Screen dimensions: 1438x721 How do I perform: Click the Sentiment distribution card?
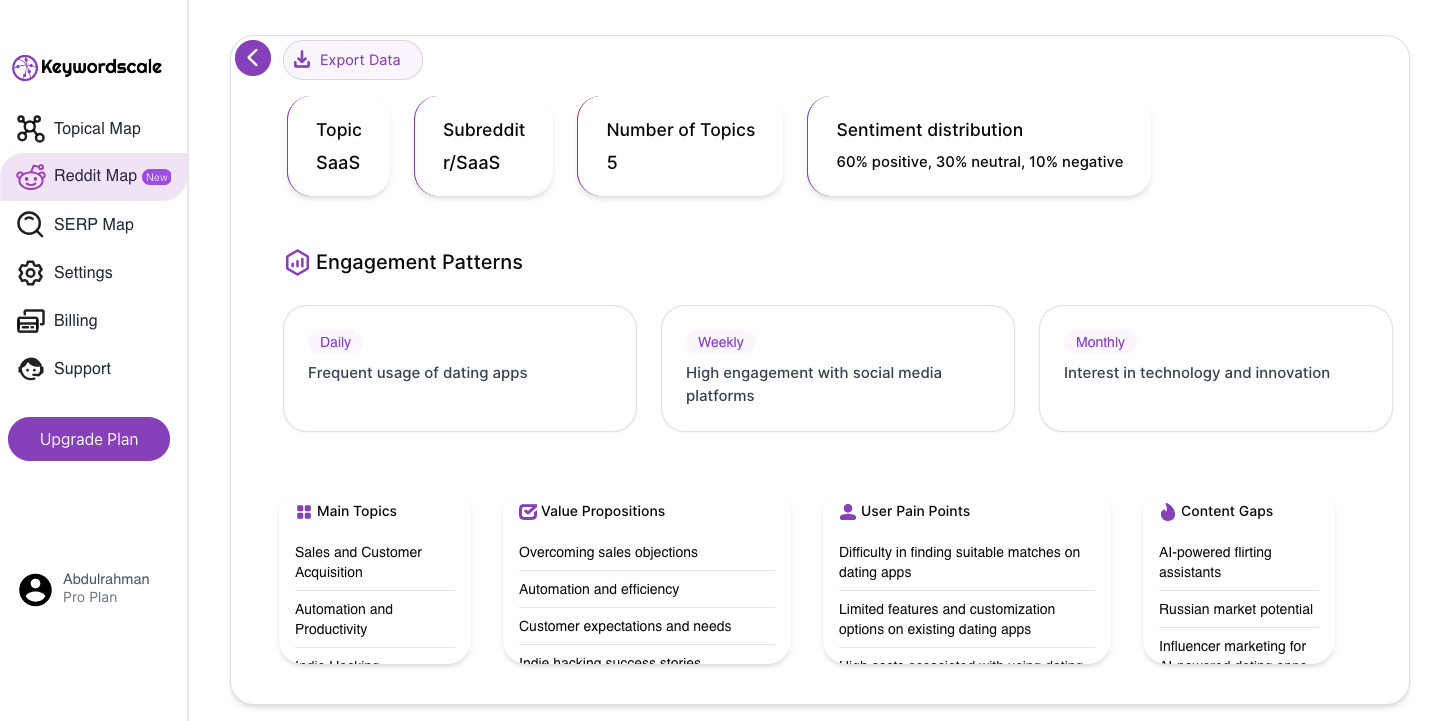click(x=979, y=146)
